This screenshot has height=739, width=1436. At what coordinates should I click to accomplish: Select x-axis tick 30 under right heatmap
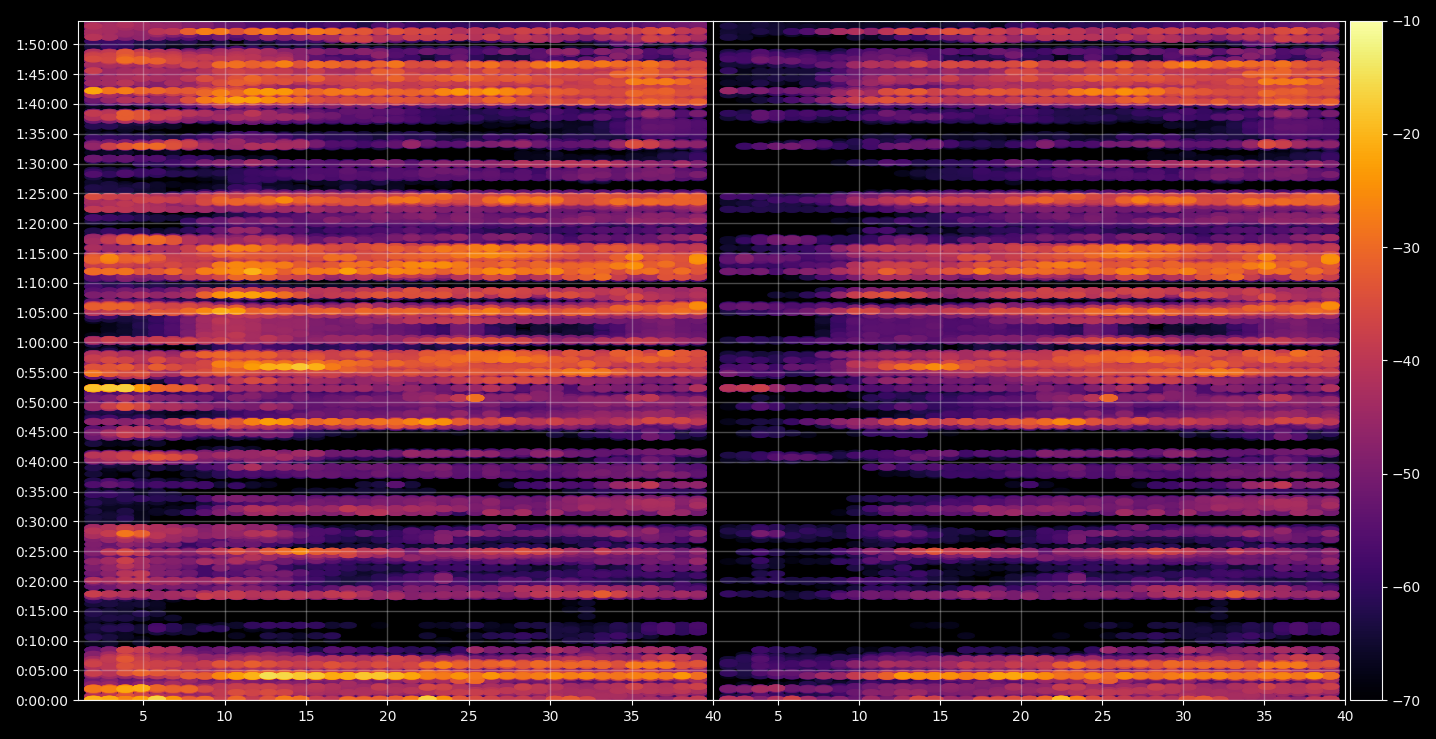coord(1184,717)
